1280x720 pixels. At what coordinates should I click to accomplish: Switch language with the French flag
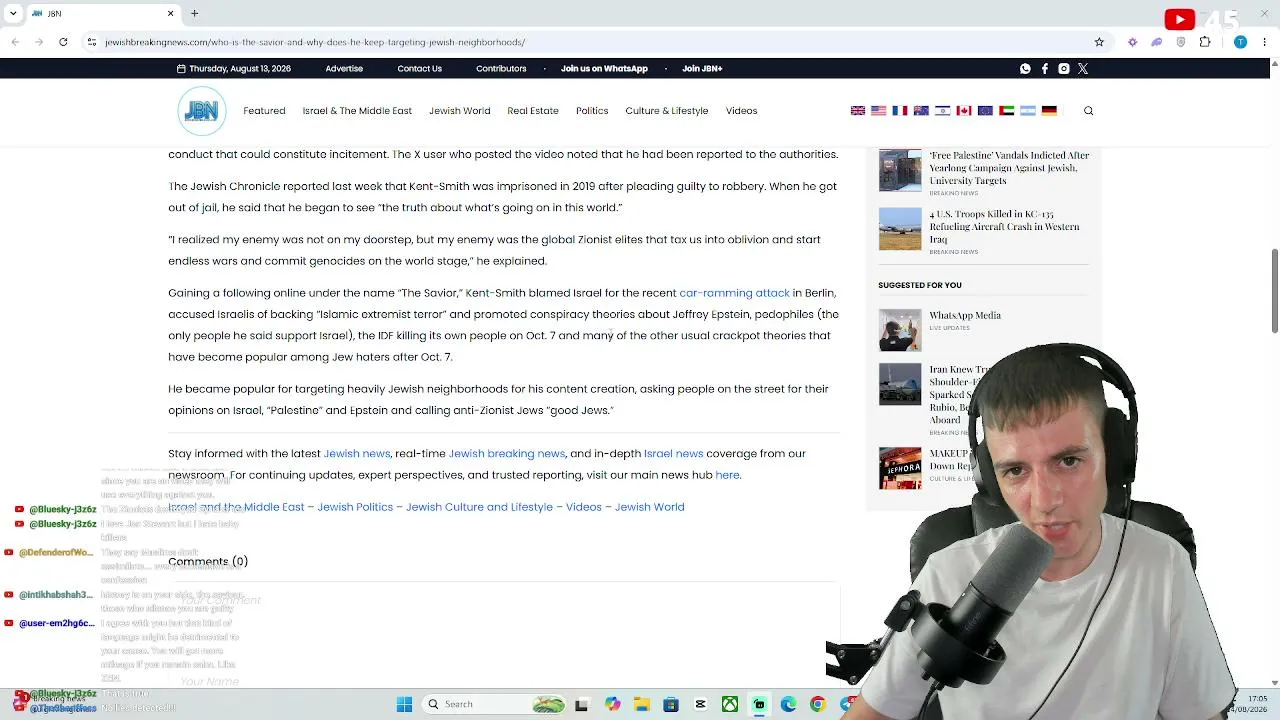(x=900, y=111)
